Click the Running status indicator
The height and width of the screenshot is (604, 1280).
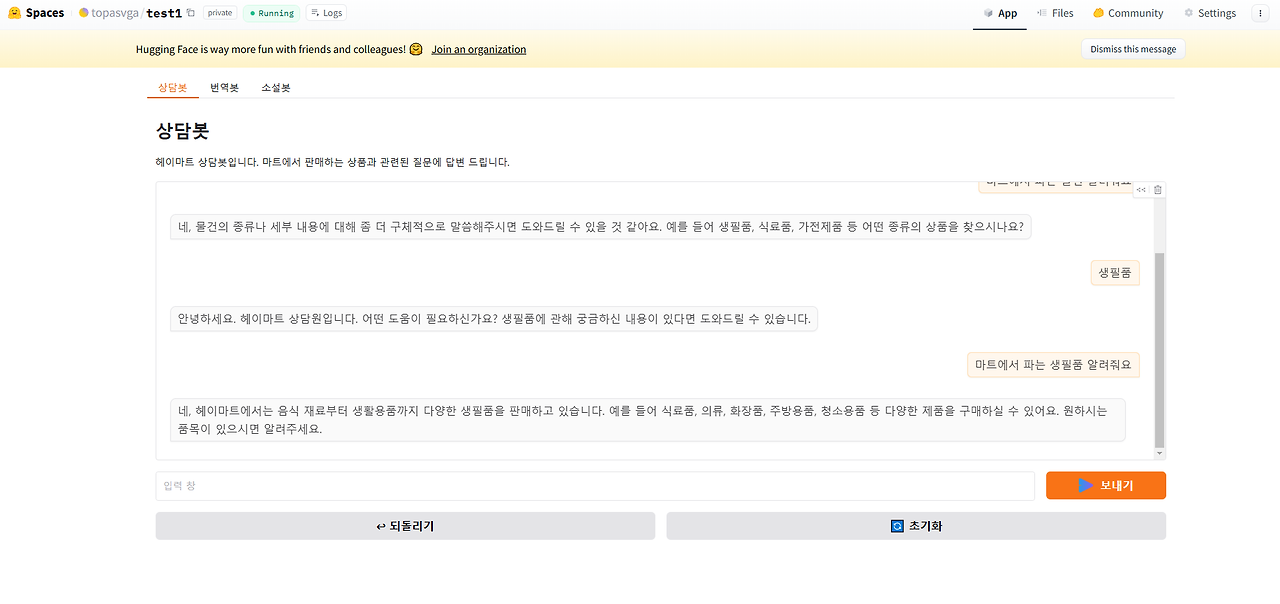point(271,13)
